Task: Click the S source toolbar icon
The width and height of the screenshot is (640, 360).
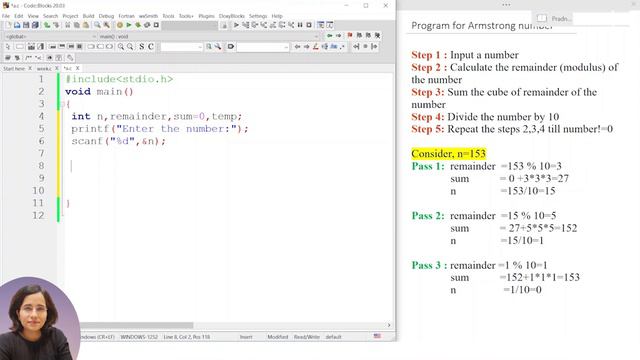Action: click(x=142, y=47)
